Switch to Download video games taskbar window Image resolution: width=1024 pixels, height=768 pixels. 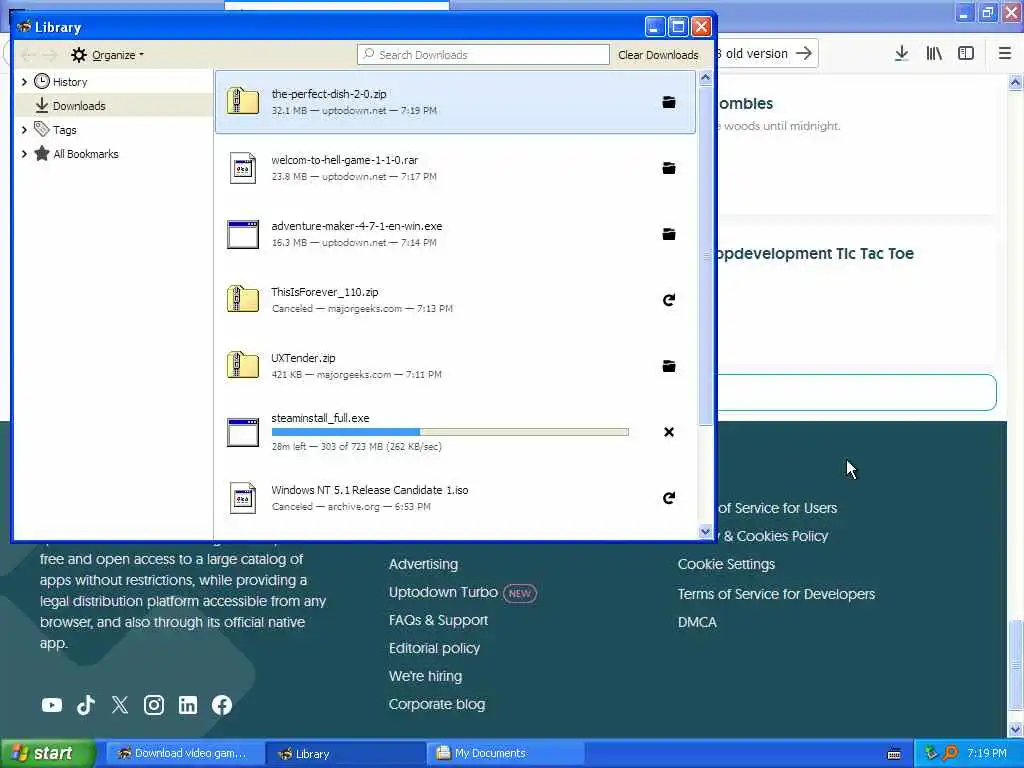pyautogui.click(x=184, y=754)
